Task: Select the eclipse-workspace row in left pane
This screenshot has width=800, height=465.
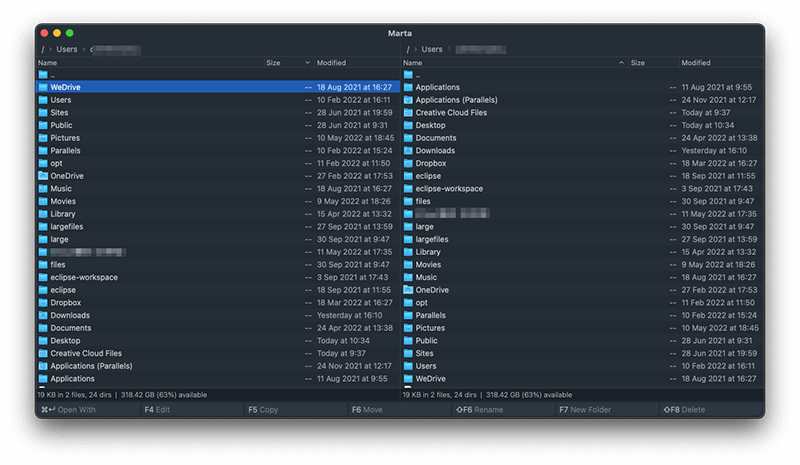Action: pos(218,277)
